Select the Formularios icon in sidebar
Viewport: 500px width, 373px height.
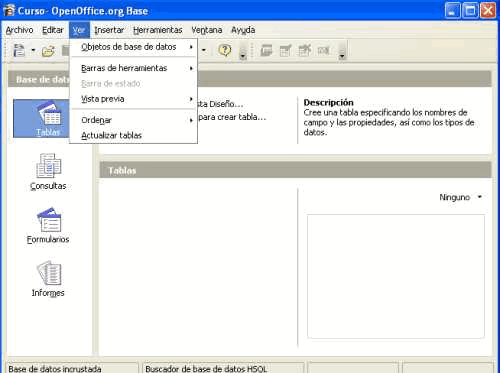point(48,225)
